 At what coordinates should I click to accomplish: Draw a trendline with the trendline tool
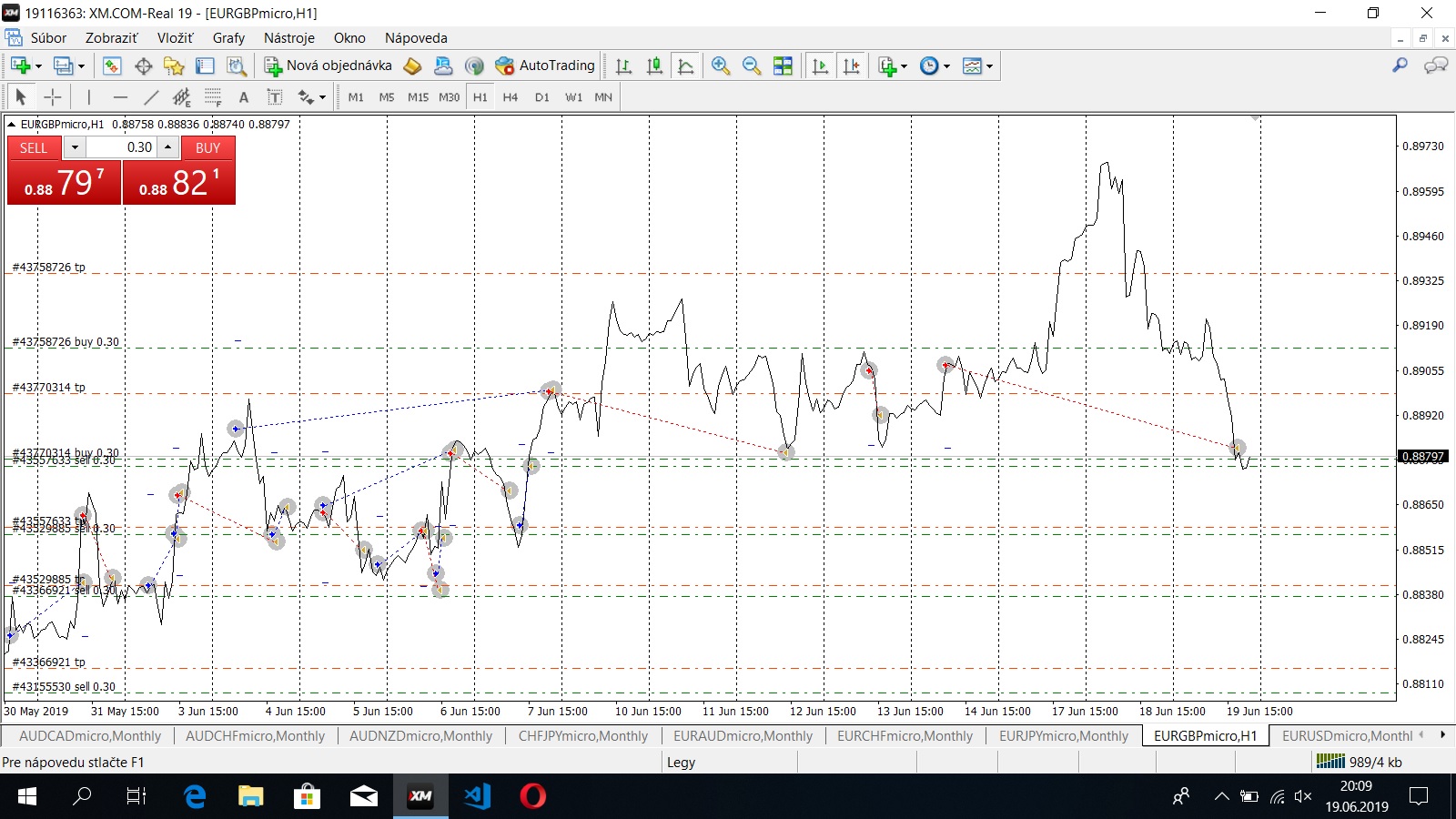coord(151,97)
